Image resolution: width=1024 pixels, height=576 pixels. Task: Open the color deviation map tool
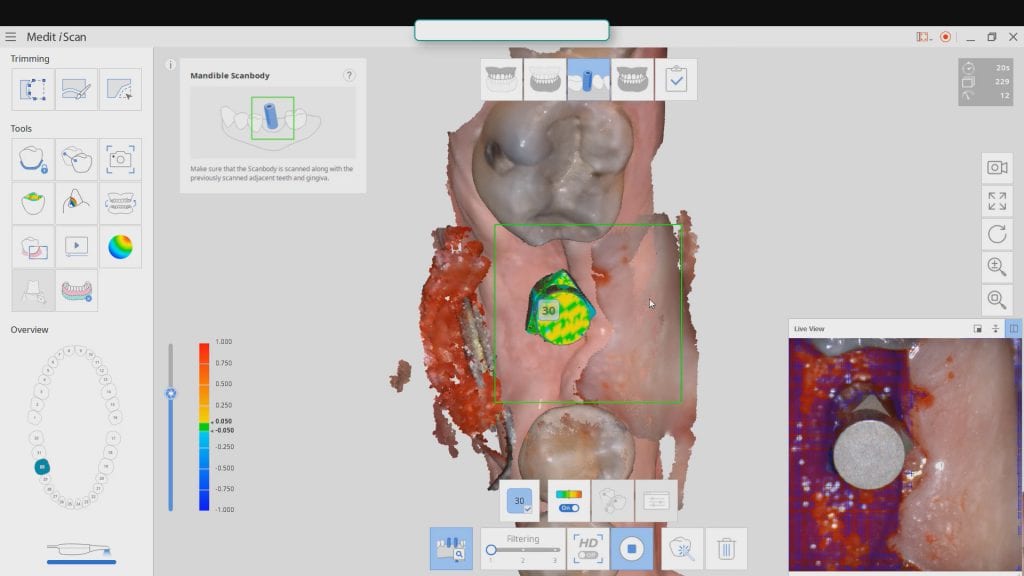pos(122,246)
